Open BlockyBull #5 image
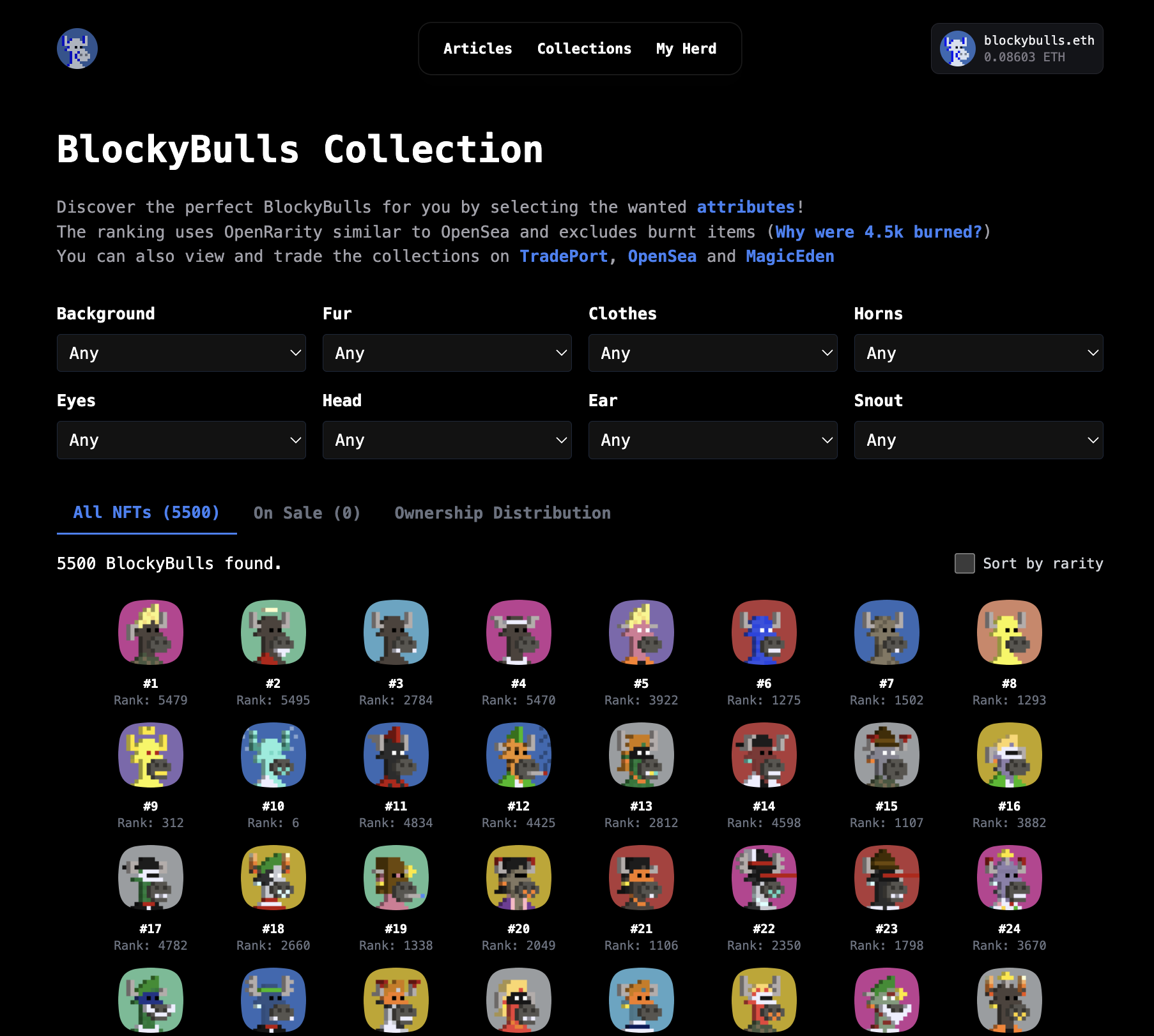This screenshot has height=1036, width=1154. pos(642,632)
